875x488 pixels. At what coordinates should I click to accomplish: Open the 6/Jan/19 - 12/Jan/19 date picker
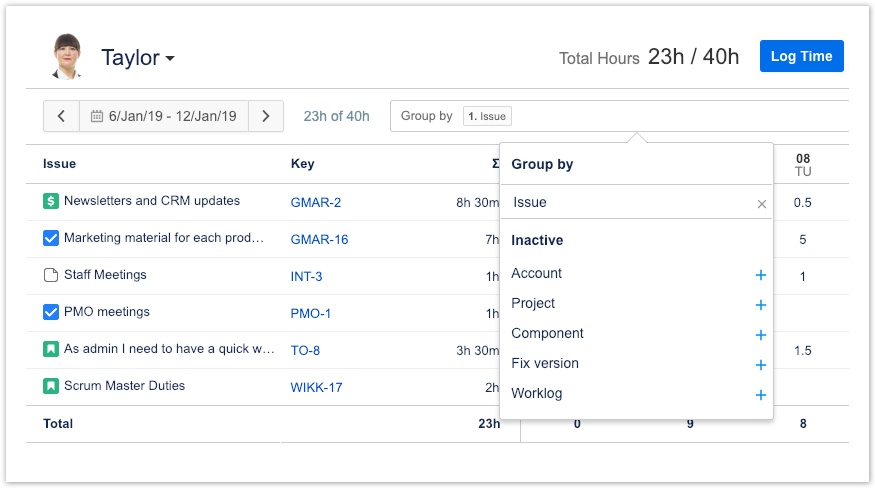click(x=163, y=116)
